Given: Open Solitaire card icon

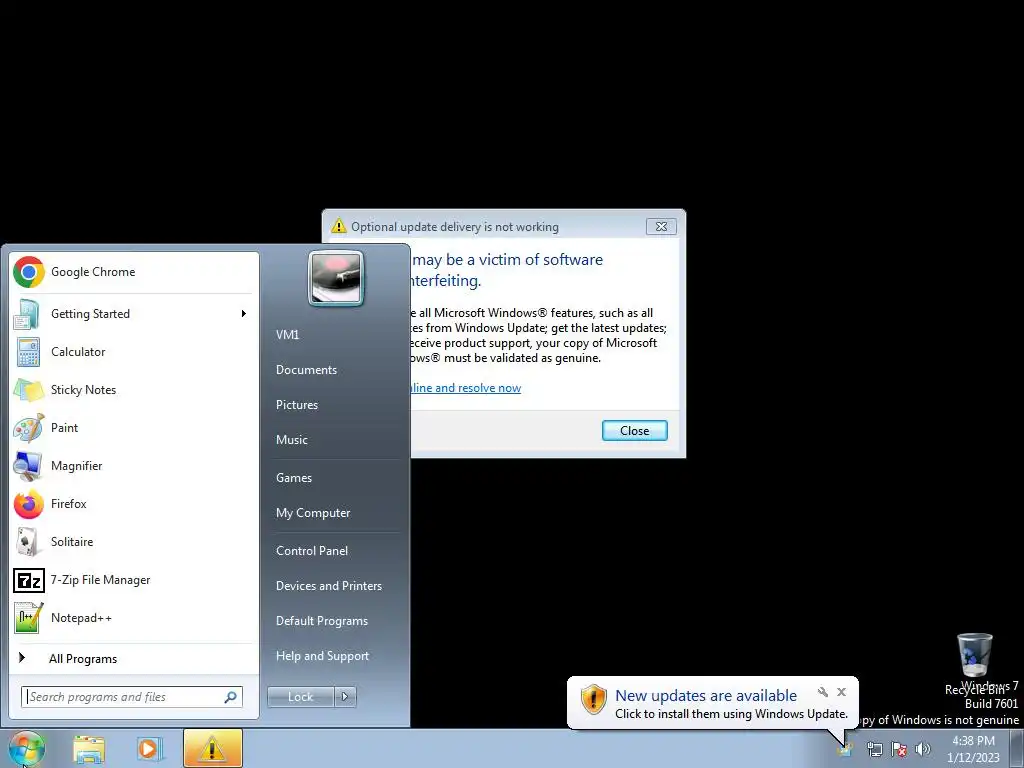Looking at the screenshot, I should point(28,541).
